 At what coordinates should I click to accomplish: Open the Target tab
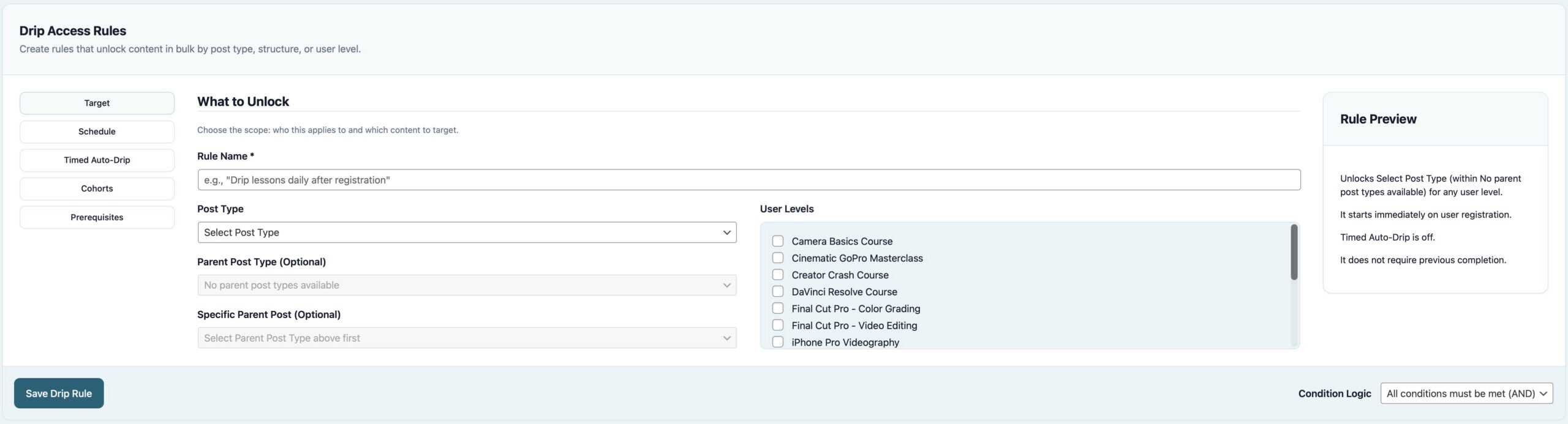tap(97, 103)
